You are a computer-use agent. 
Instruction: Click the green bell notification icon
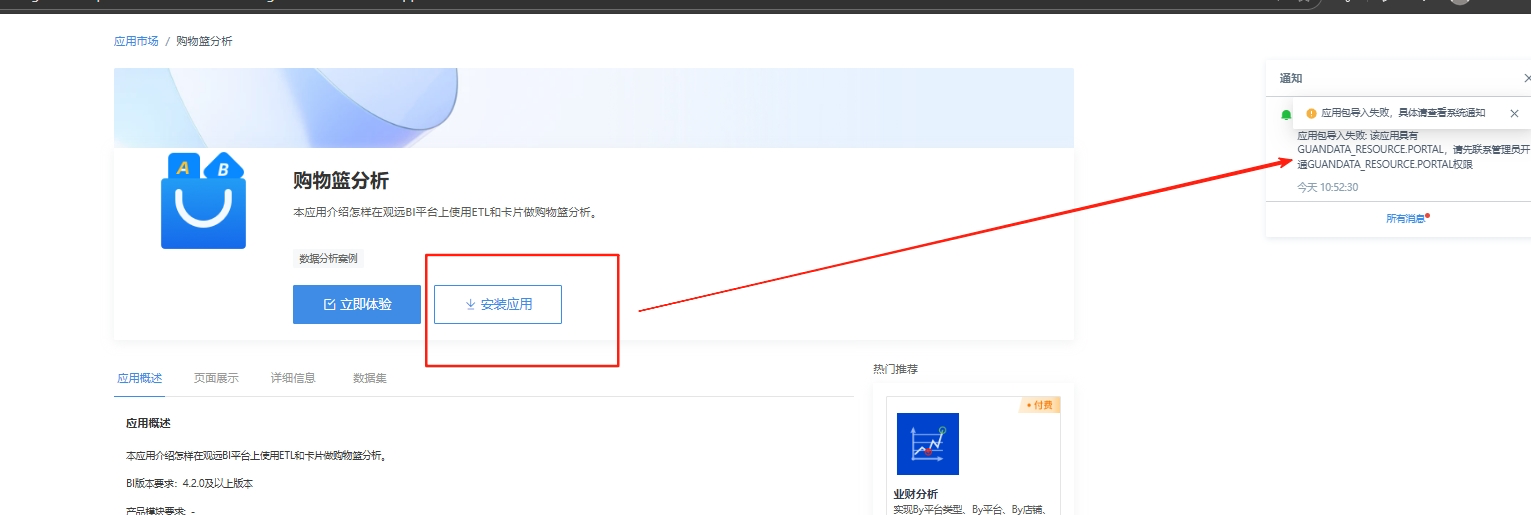pyautogui.click(x=1286, y=115)
